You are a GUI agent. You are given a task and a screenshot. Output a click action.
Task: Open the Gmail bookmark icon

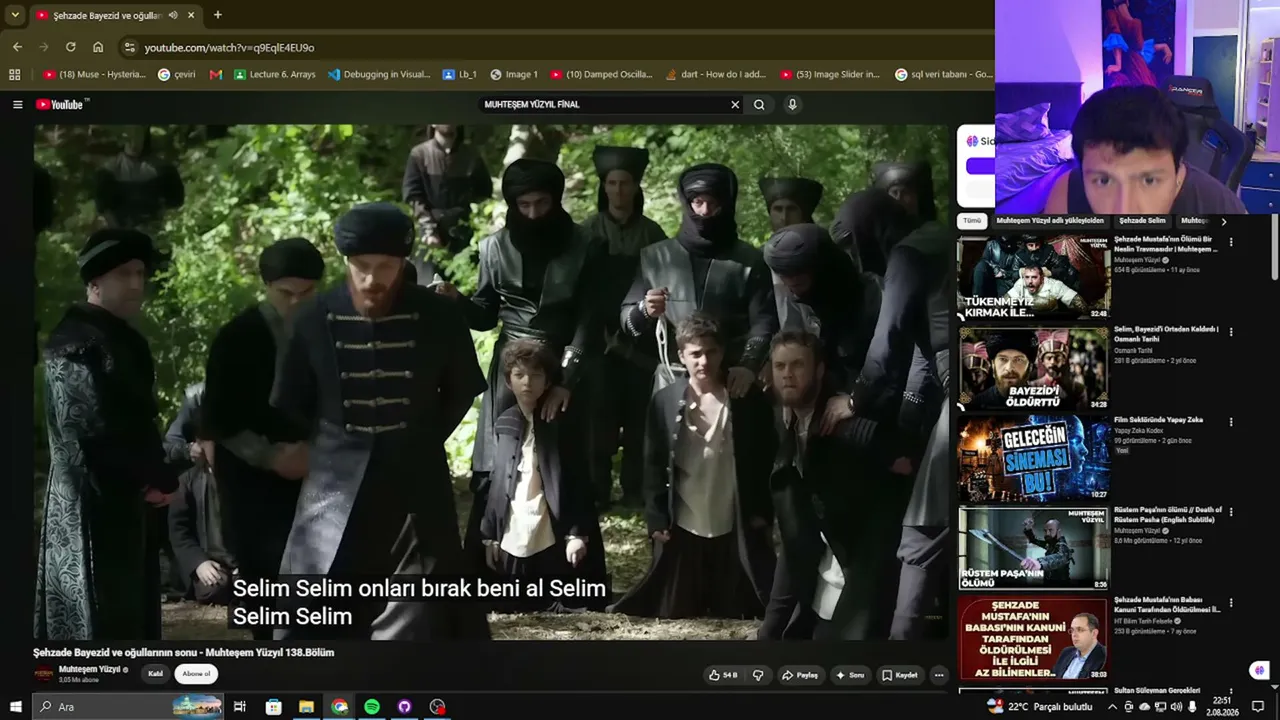click(x=216, y=74)
